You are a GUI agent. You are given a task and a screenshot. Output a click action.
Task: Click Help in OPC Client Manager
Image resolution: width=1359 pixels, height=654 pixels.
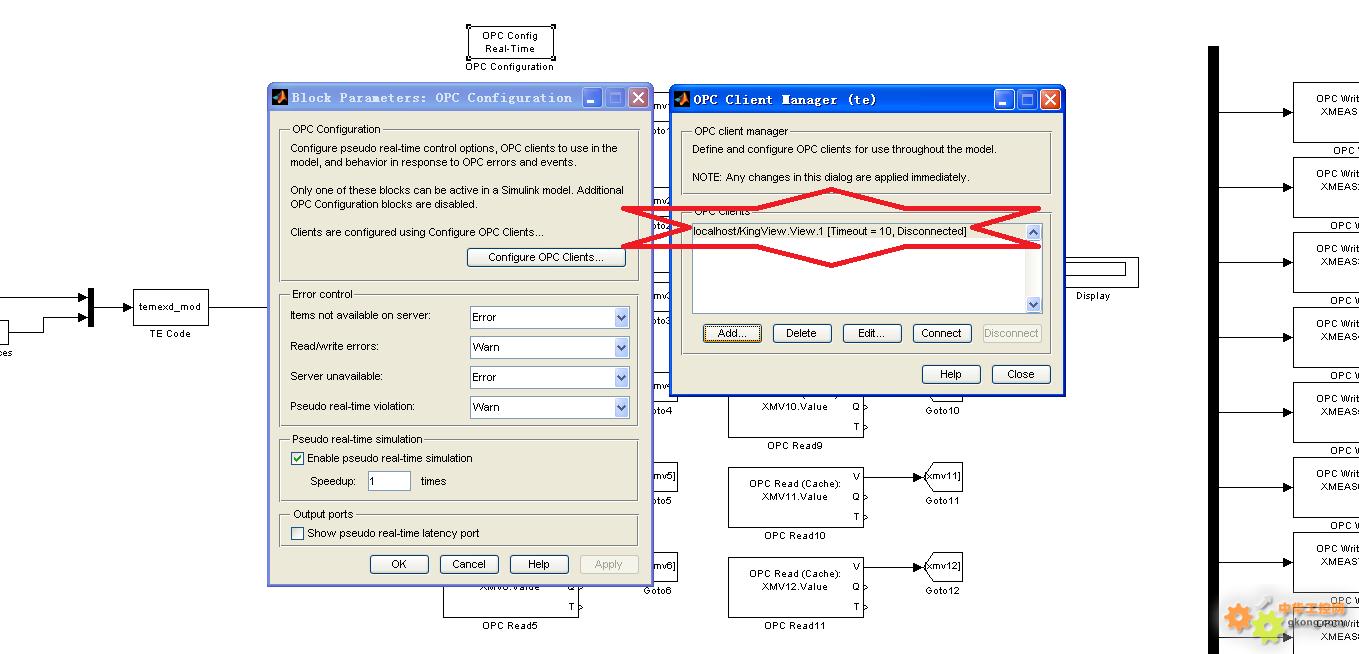[x=951, y=374]
